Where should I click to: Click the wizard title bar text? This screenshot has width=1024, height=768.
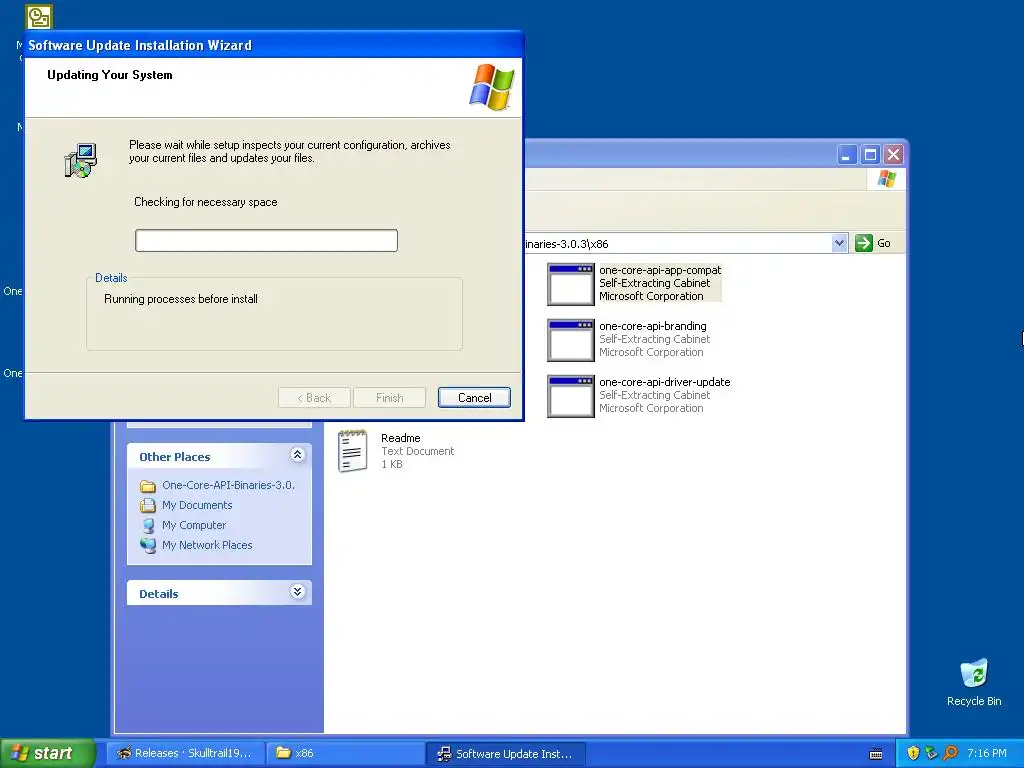(140, 45)
